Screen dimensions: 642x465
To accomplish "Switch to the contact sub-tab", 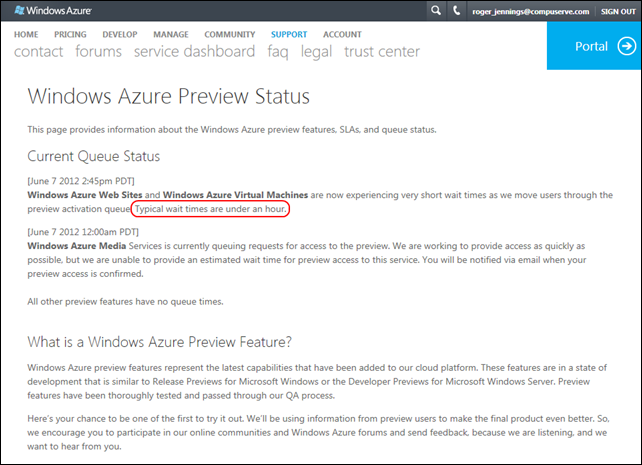I will pos(39,52).
